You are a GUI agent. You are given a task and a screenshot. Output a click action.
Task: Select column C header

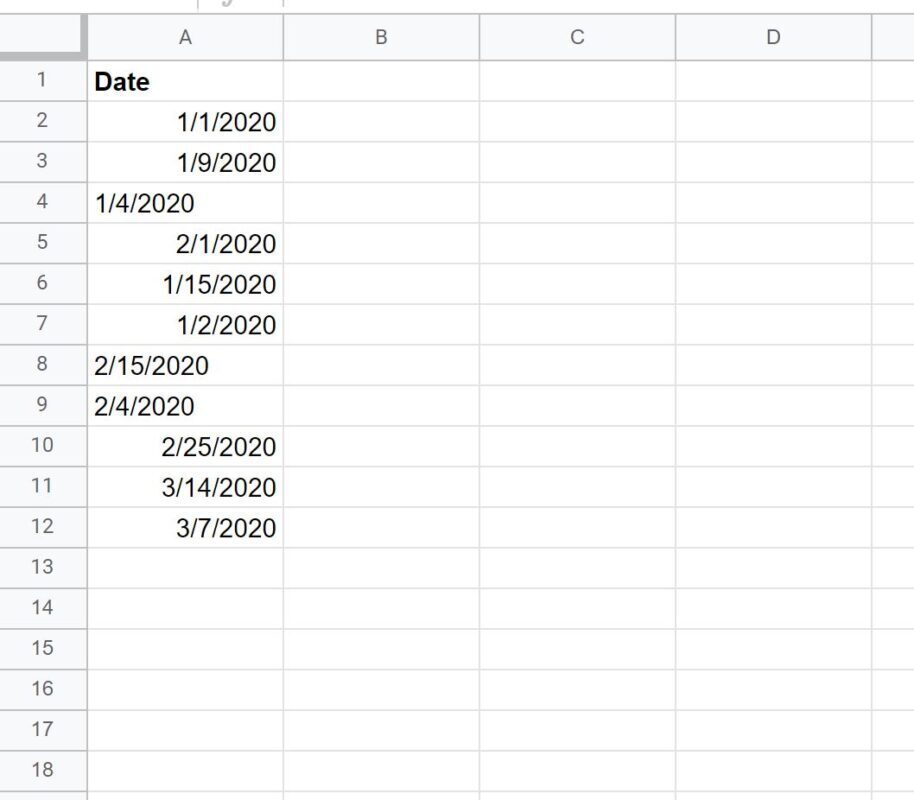pyautogui.click(x=577, y=37)
